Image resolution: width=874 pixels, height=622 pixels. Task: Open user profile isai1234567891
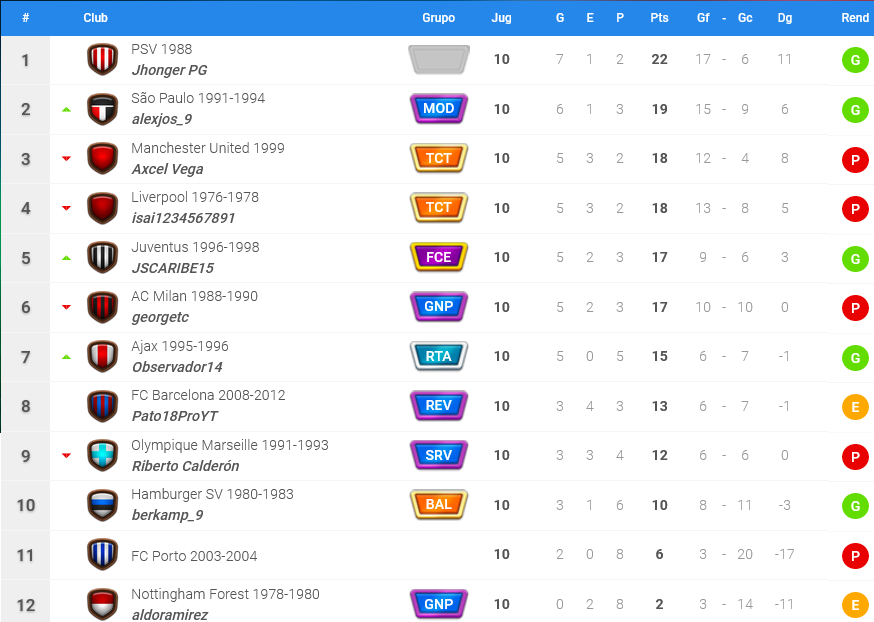(183, 218)
